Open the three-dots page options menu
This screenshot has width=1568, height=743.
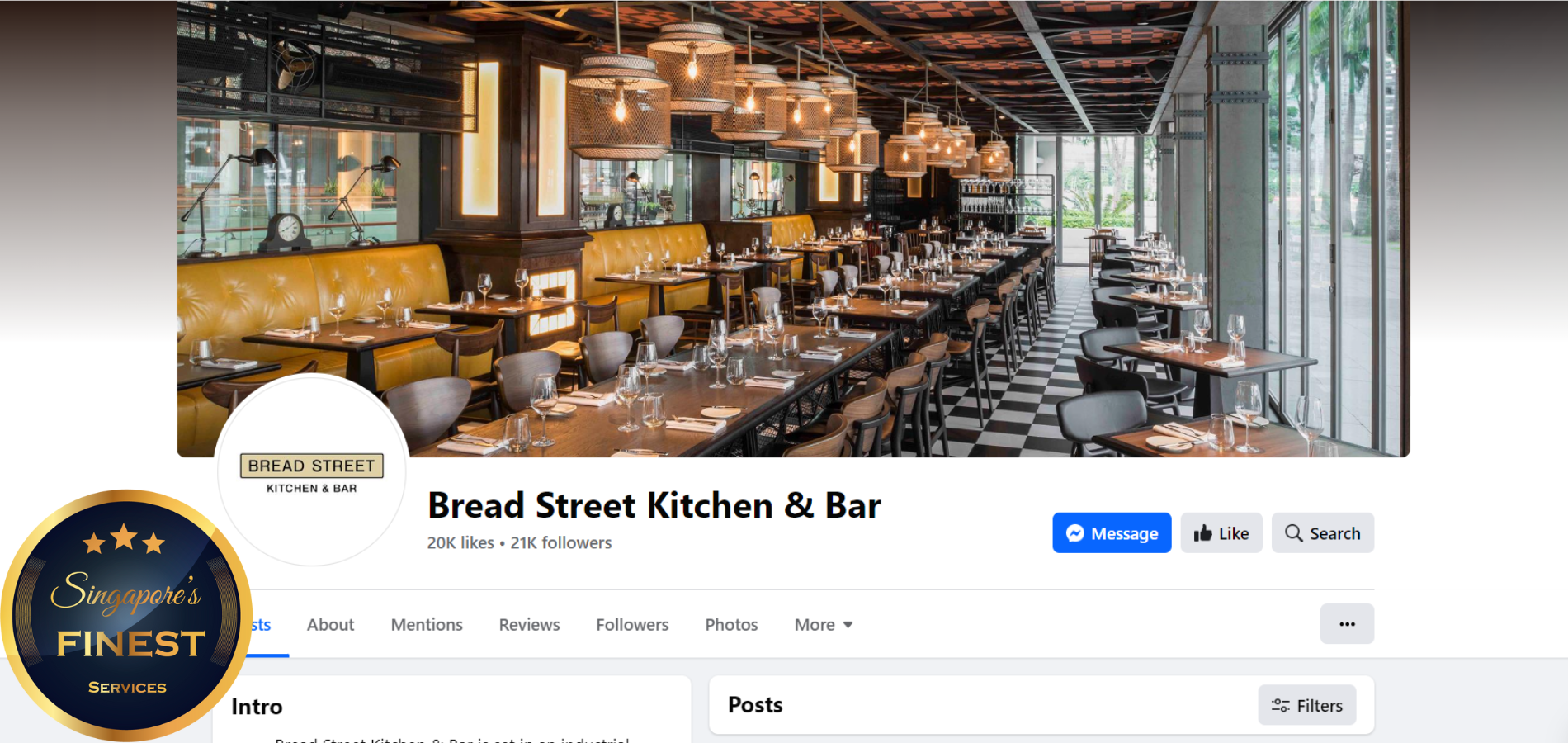pos(1347,624)
